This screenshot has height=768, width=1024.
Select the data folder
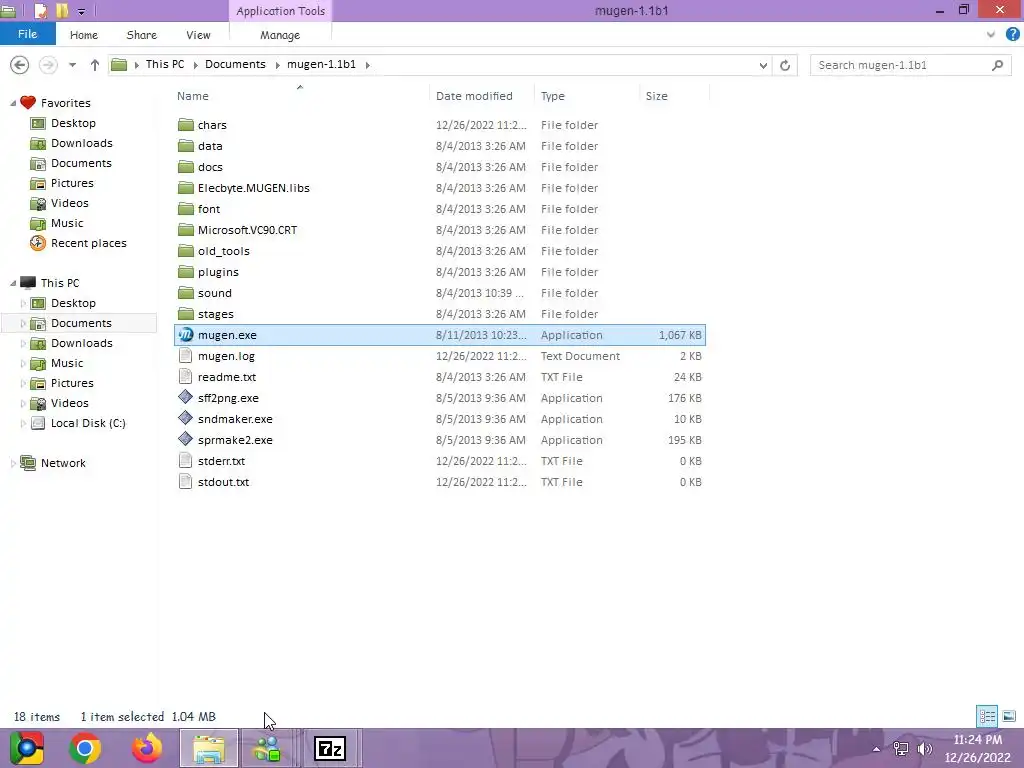(x=210, y=146)
